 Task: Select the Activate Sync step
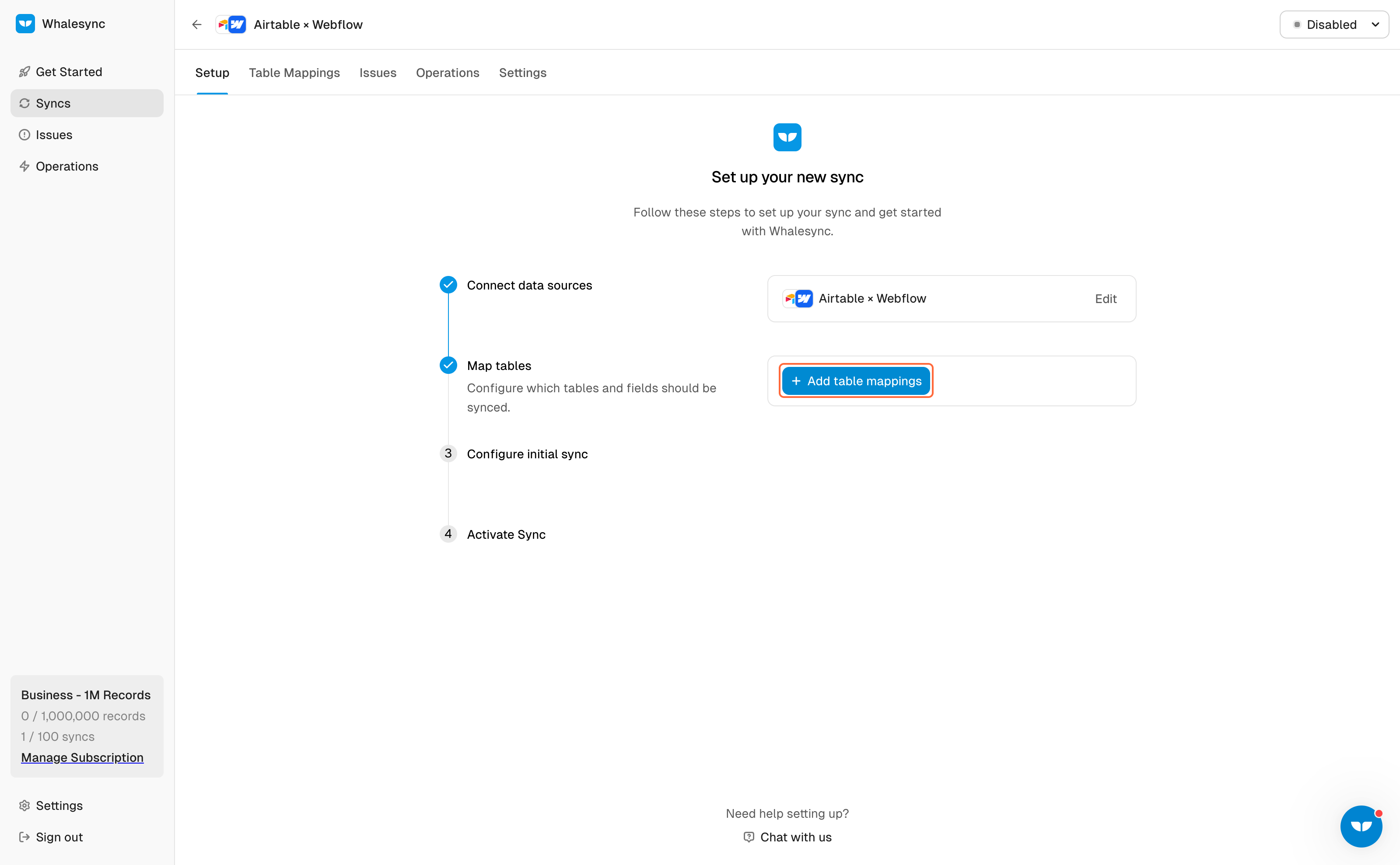point(506,534)
